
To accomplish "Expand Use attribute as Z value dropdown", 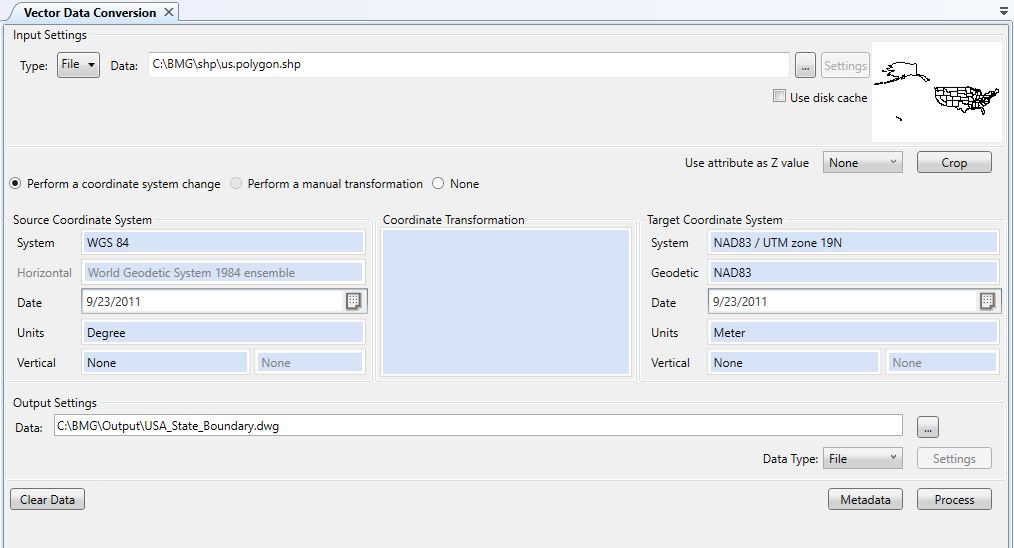I will click(x=863, y=162).
